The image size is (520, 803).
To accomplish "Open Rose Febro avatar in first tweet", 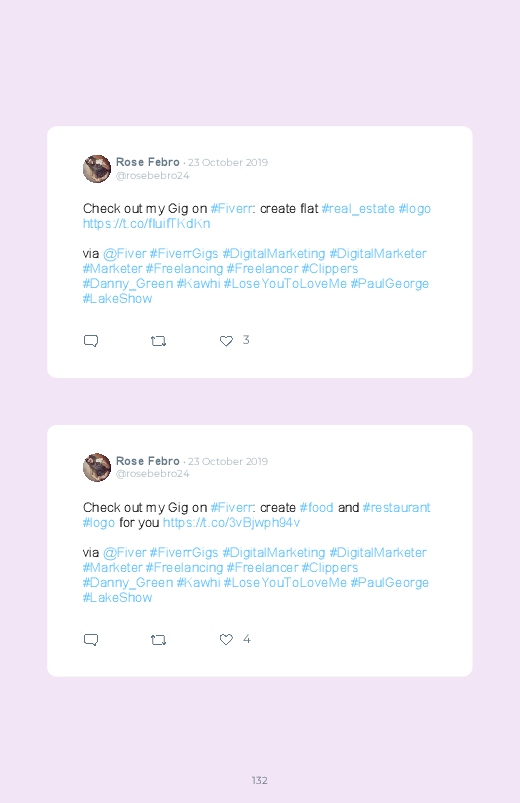I will point(97,168).
